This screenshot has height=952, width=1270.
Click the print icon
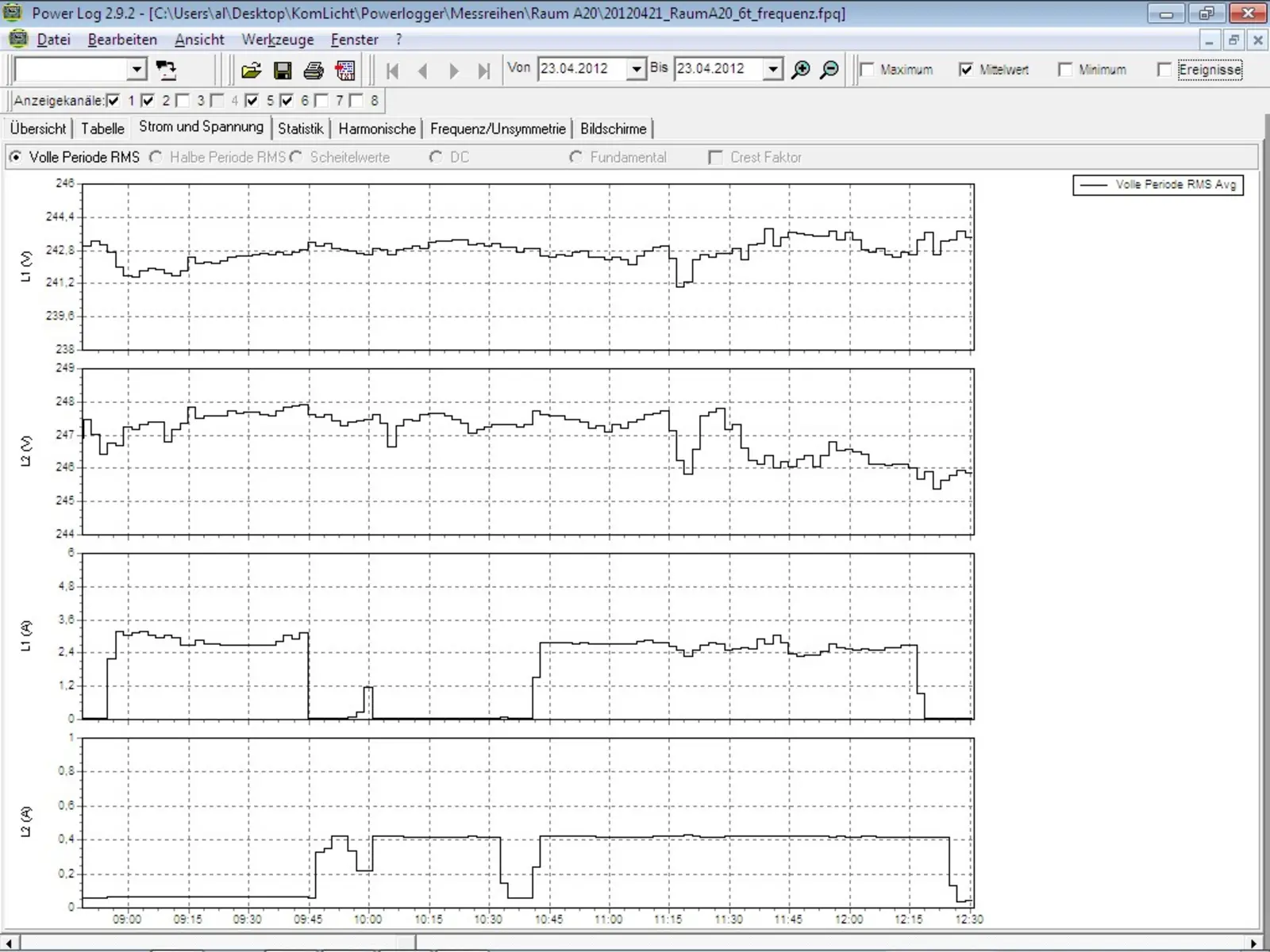(x=314, y=71)
